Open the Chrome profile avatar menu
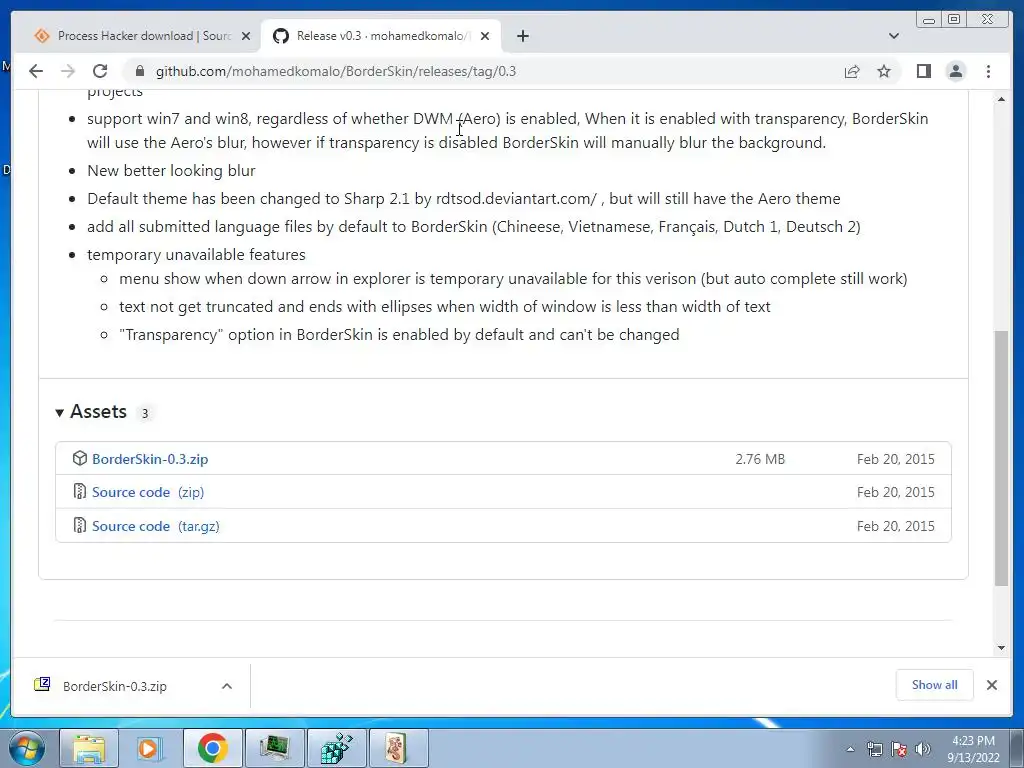This screenshot has height=768, width=1024. [955, 71]
